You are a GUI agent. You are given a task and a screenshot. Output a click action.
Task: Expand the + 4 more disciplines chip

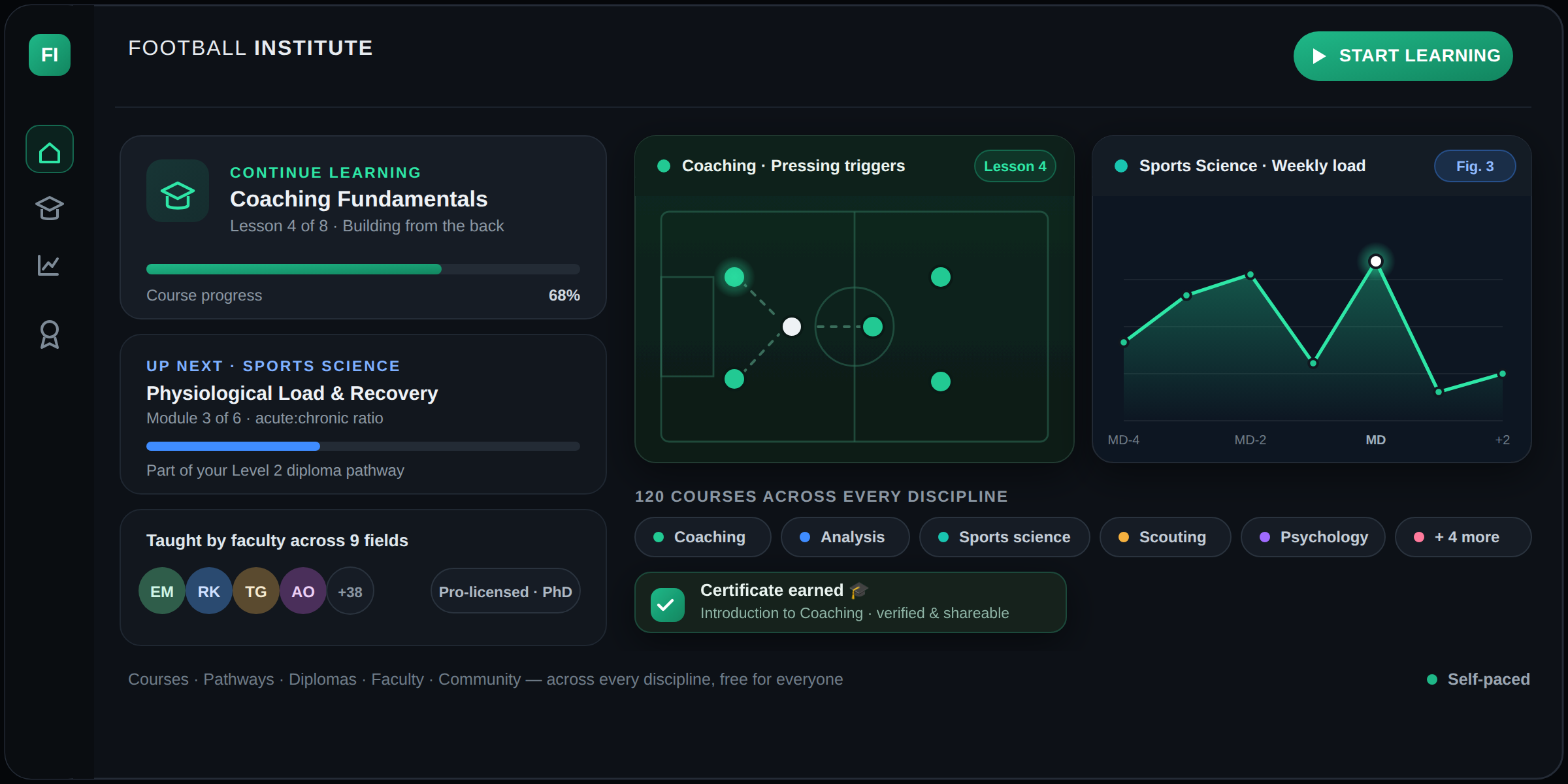tap(1463, 537)
